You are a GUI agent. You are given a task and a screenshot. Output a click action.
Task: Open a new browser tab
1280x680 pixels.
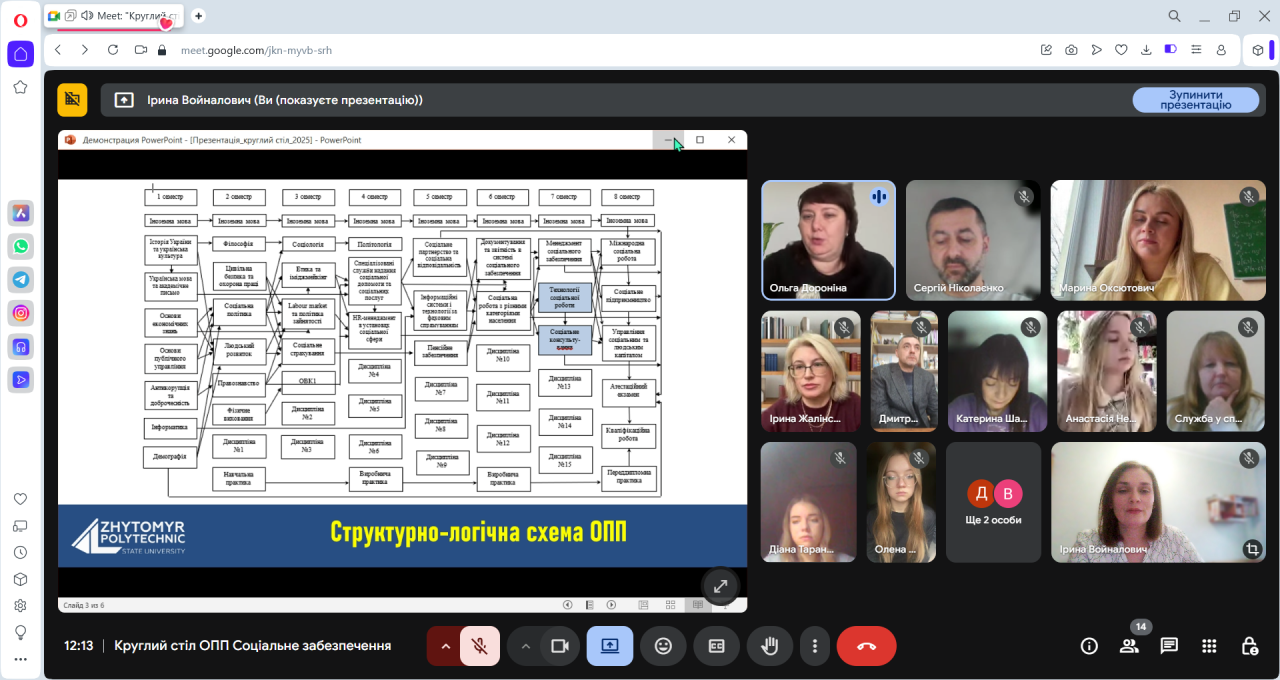(198, 16)
